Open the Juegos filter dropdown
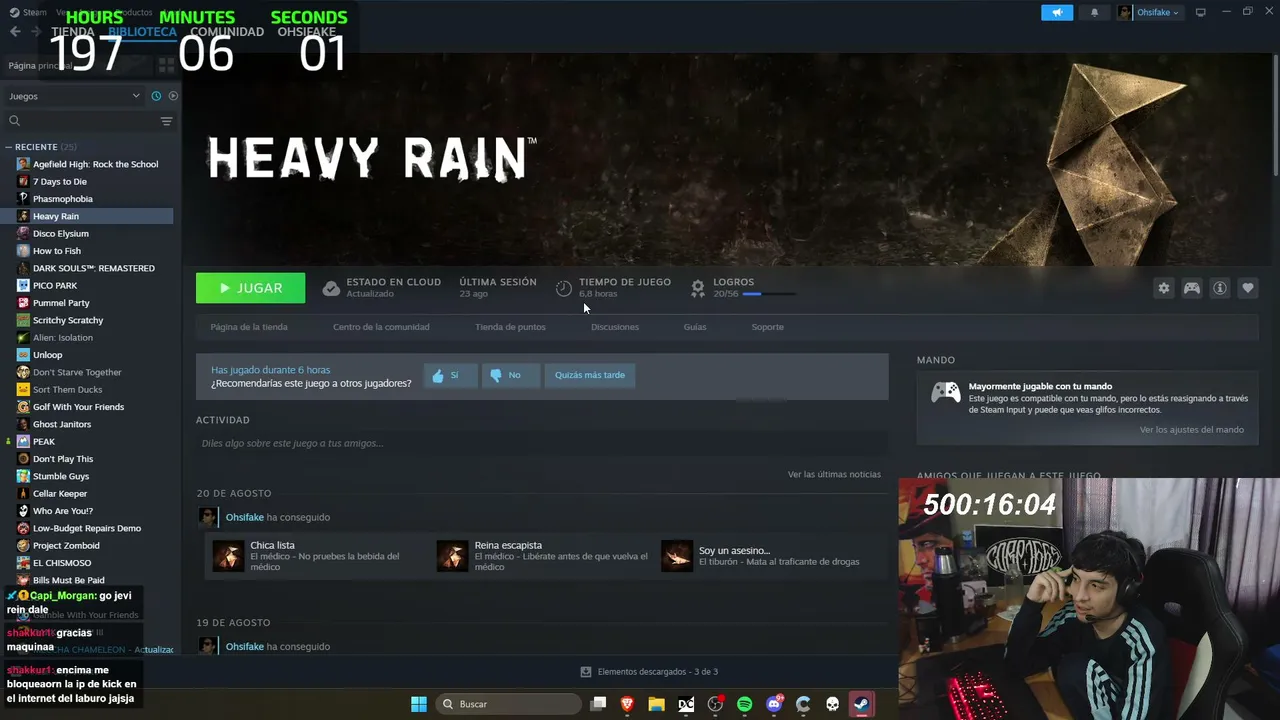 click(x=75, y=96)
